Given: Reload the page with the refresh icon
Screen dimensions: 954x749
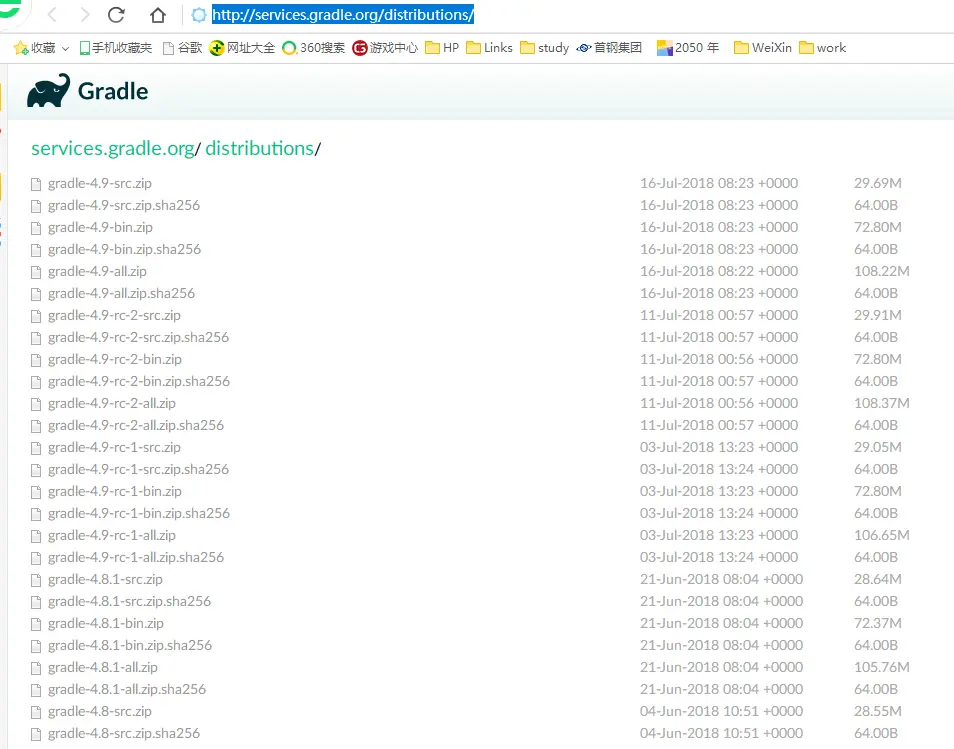Looking at the screenshot, I should [x=116, y=15].
